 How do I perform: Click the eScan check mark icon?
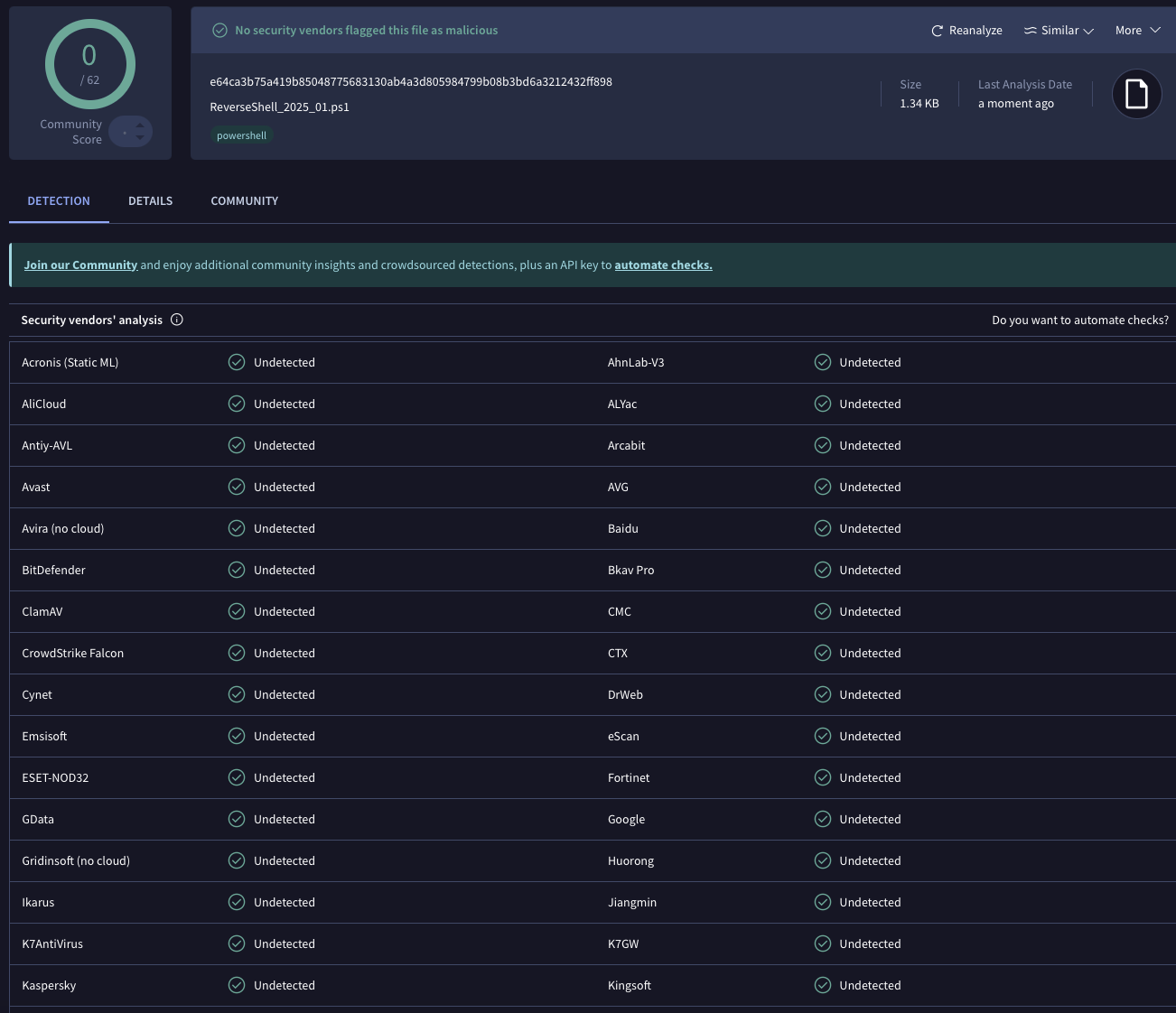pos(823,736)
